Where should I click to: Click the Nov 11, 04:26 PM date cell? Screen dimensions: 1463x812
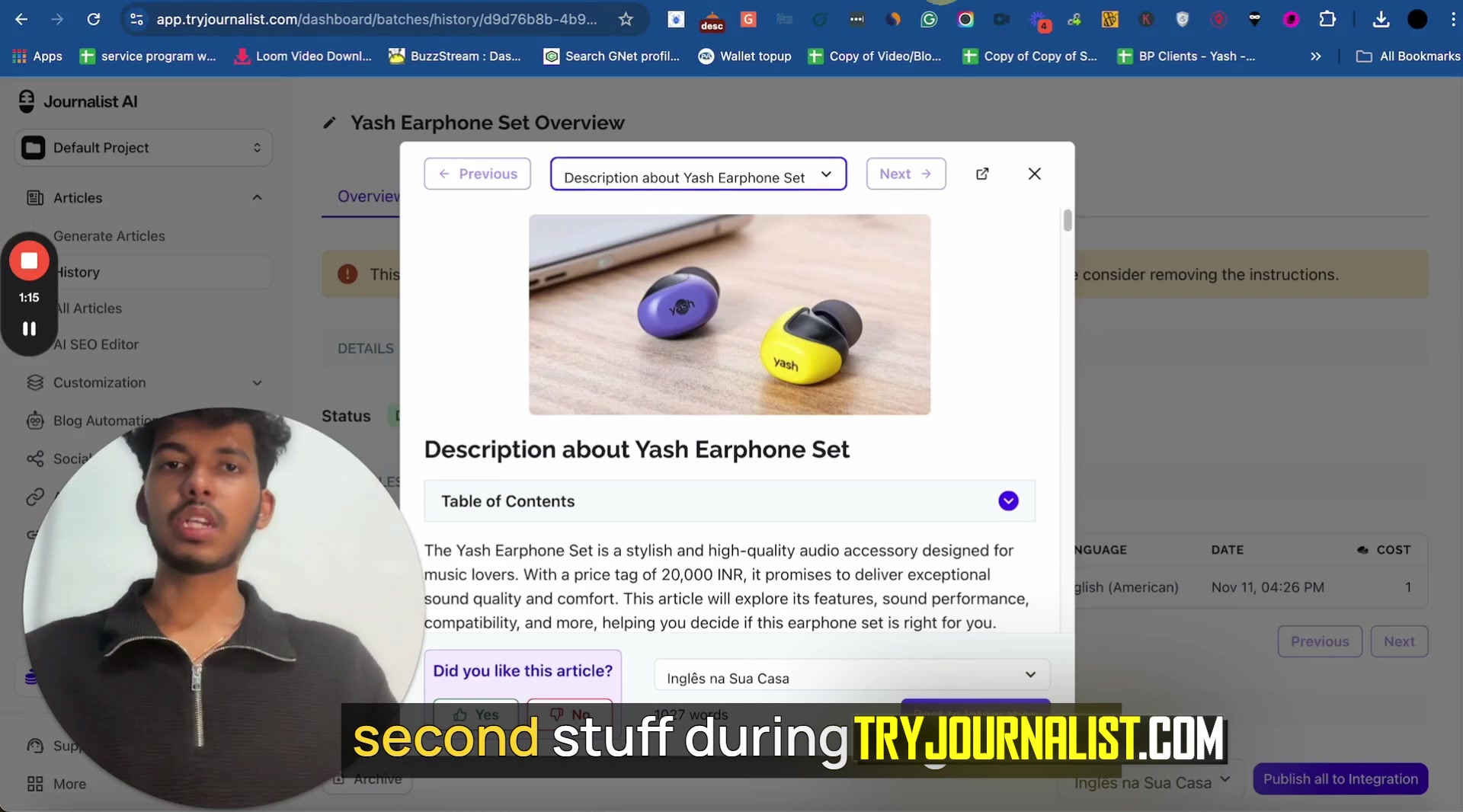pyautogui.click(x=1267, y=587)
